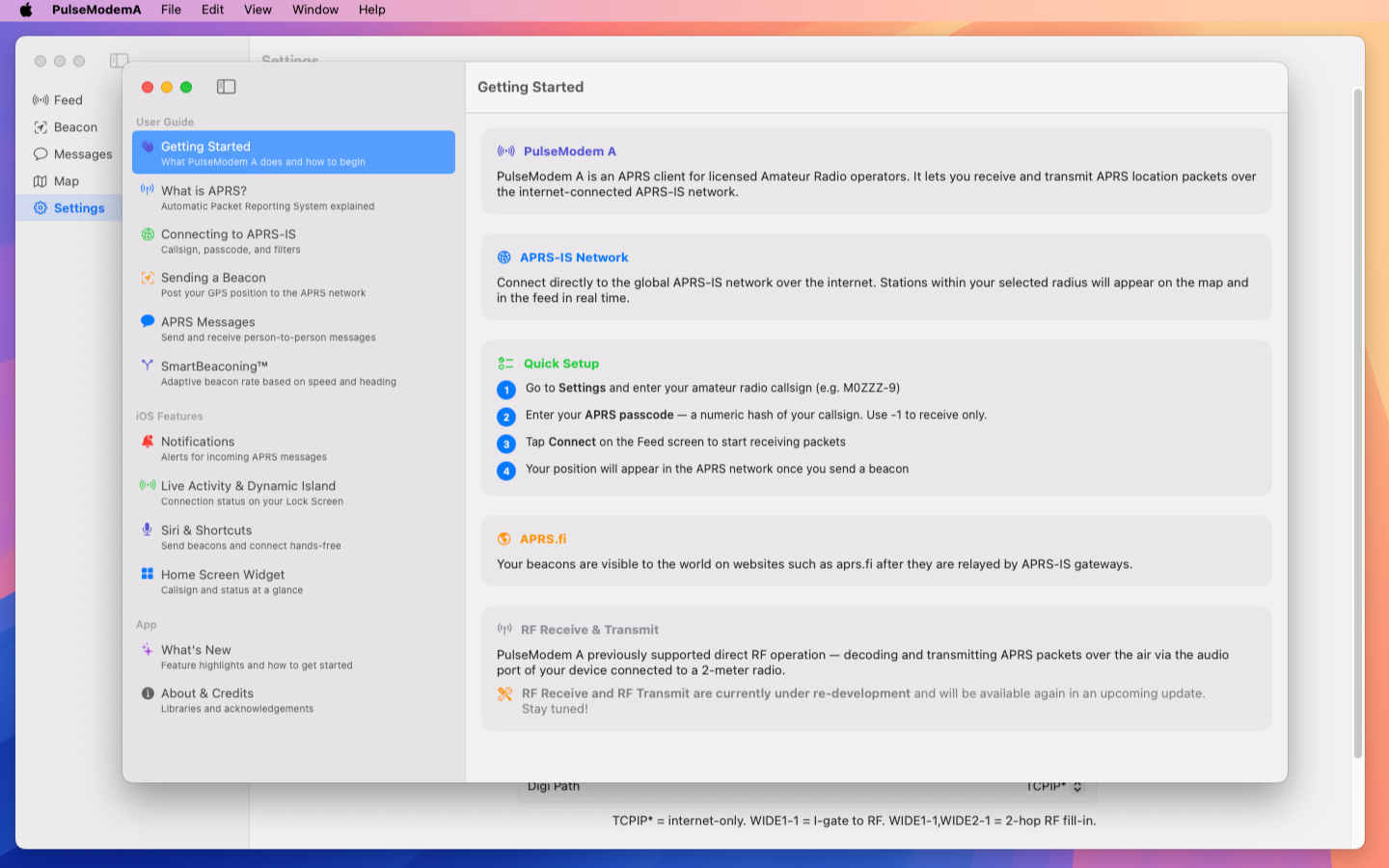Click the Home Screen Widget grid icon
This screenshot has width=1389, height=868.
tap(148, 574)
